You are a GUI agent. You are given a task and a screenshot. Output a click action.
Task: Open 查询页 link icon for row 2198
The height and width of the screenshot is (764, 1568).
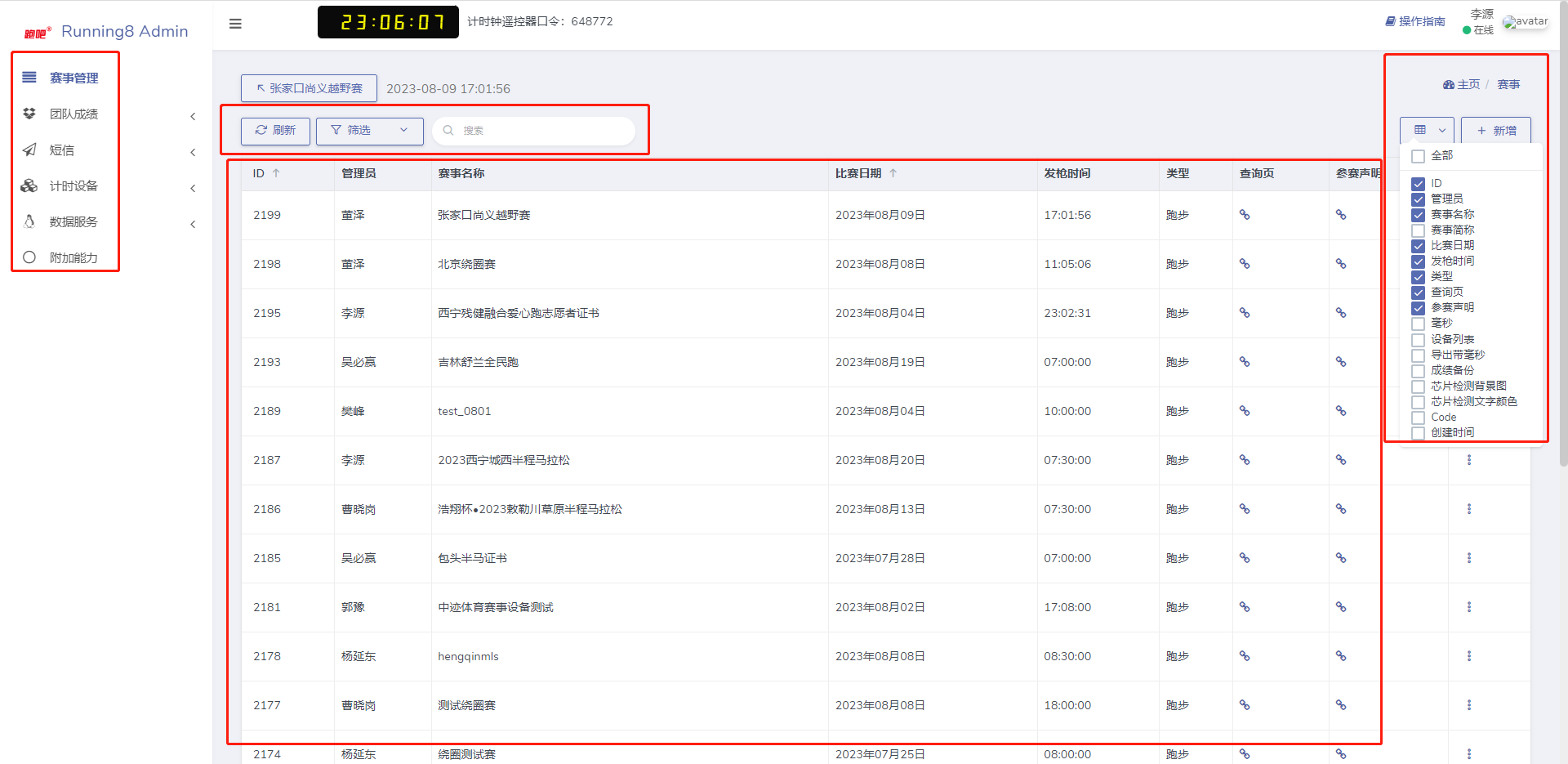click(1245, 264)
